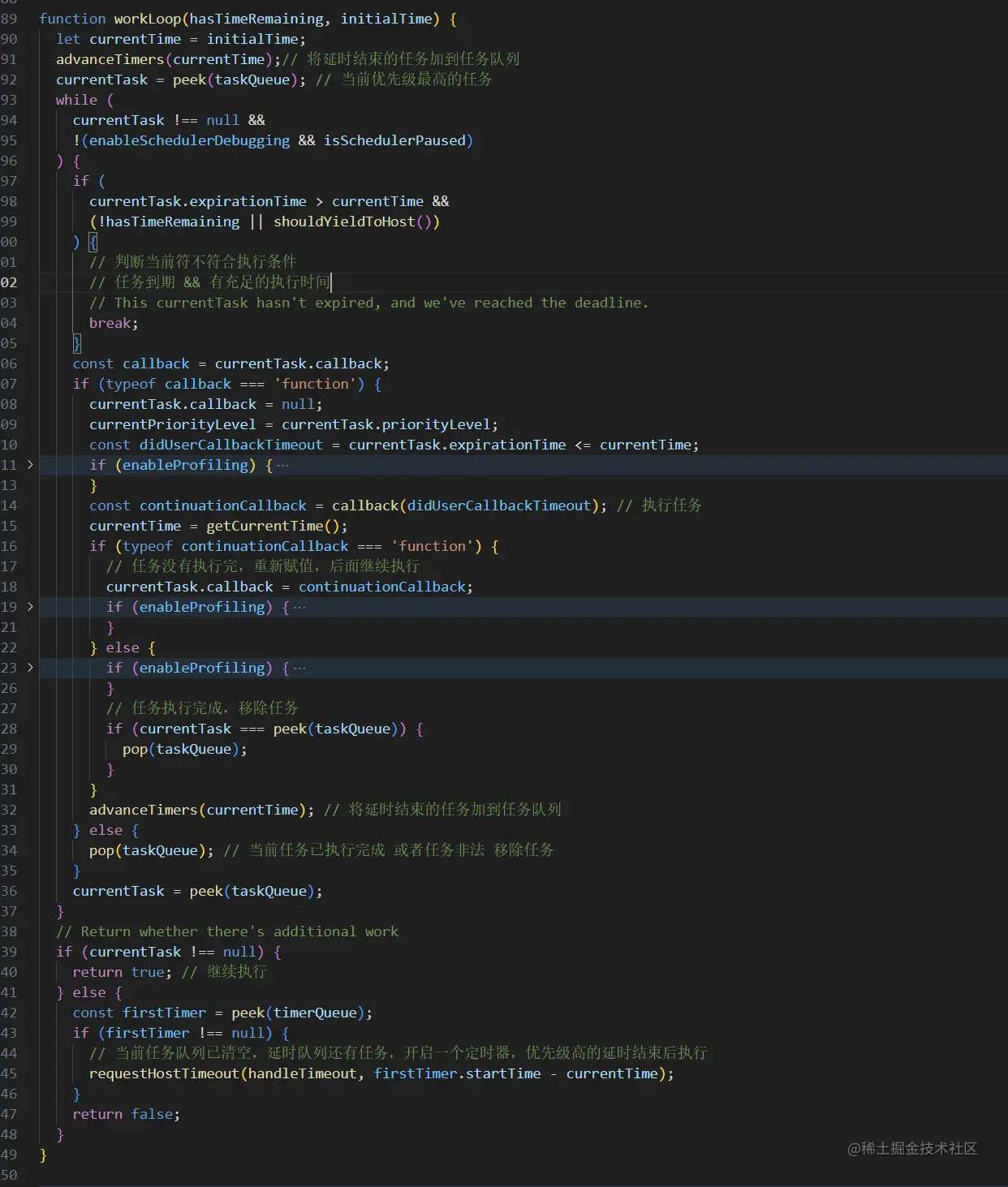Click the fold ellipsis after enableProfiling on line 23

click(299, 668)
